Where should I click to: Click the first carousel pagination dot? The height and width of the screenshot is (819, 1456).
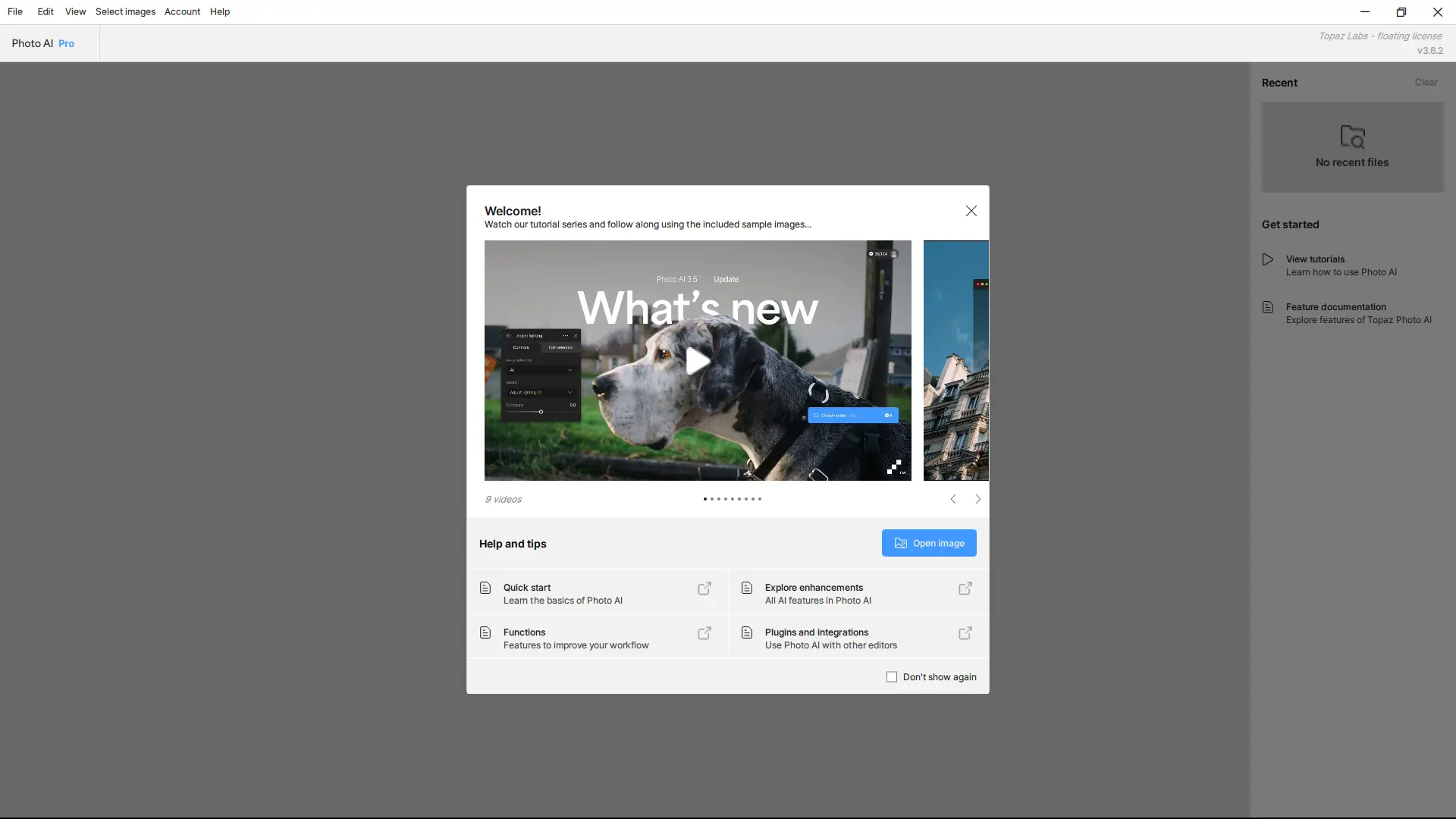[705, 499]
